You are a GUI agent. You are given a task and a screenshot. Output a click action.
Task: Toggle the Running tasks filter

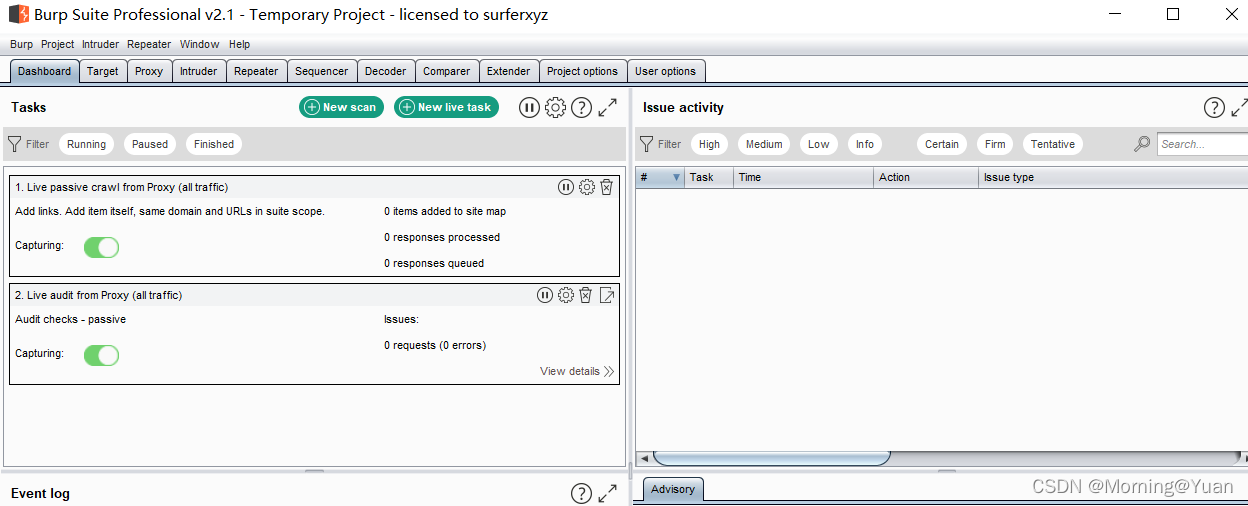pyautogui.click(x=87, y=144)
